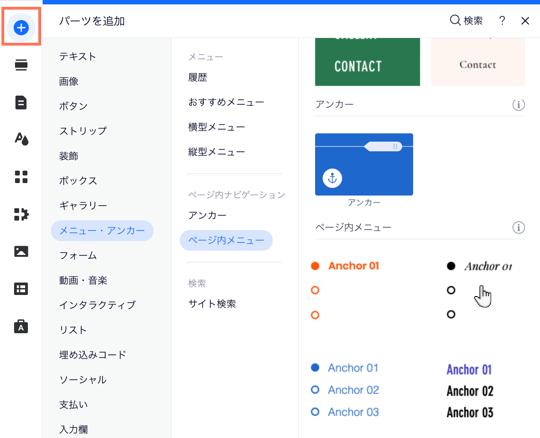540x438 pixels.
Task: Open 縦型メニュー subcategory
Action: (x=216, y=152)
